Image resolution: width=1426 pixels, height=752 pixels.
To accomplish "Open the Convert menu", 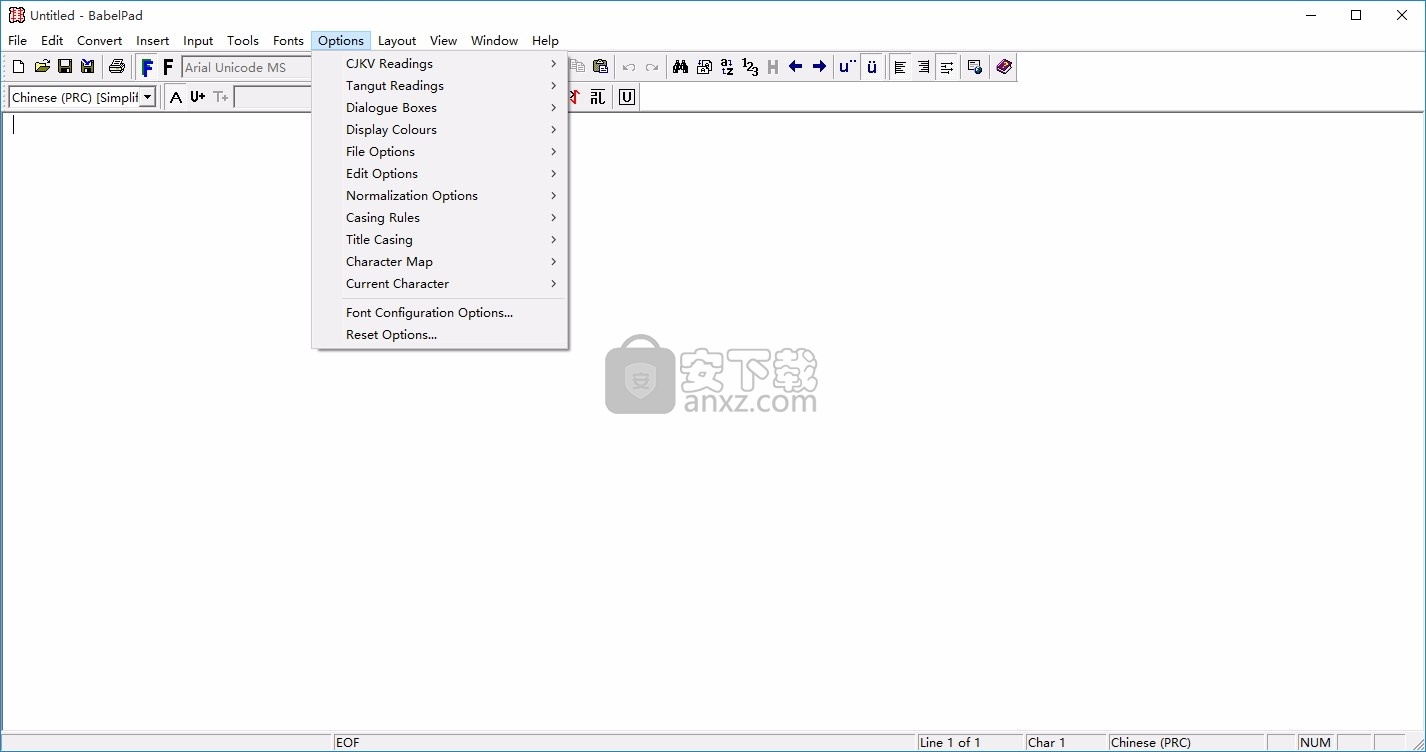I will (100, 41).
